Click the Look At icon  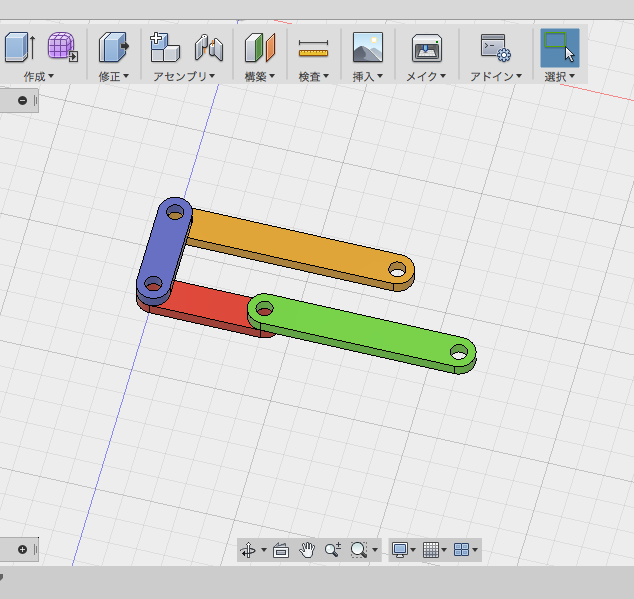(x=281, y=550)
